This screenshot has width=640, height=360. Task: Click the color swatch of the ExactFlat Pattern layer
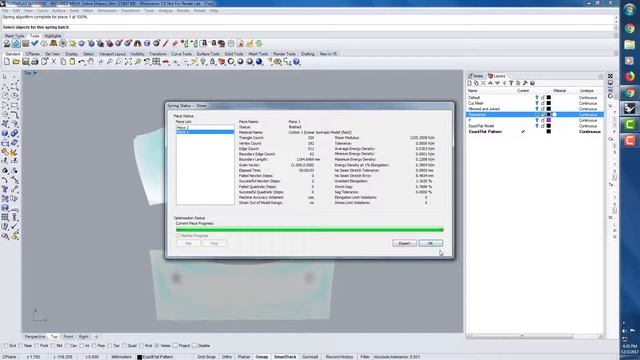(x=549, y=131)
